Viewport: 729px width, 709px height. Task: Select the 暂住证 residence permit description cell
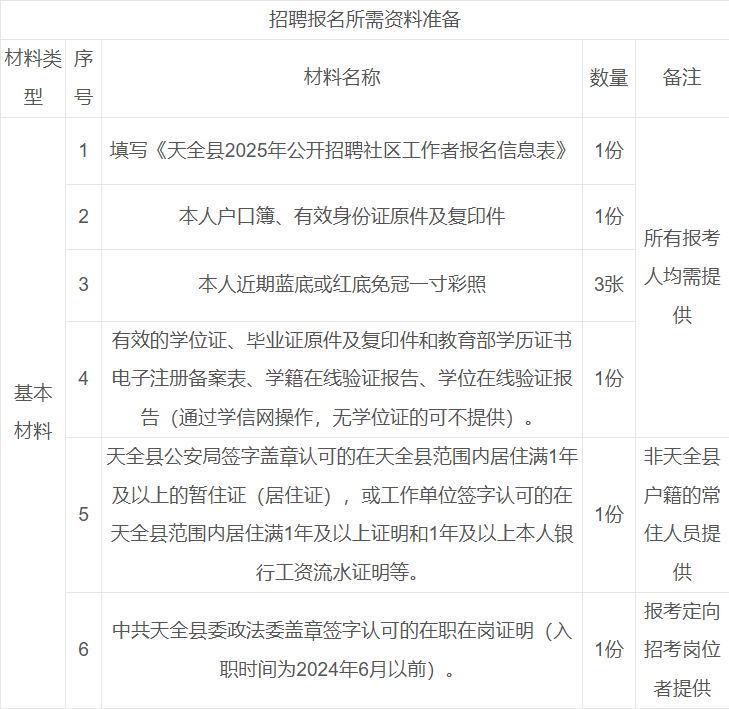point(342,515)
